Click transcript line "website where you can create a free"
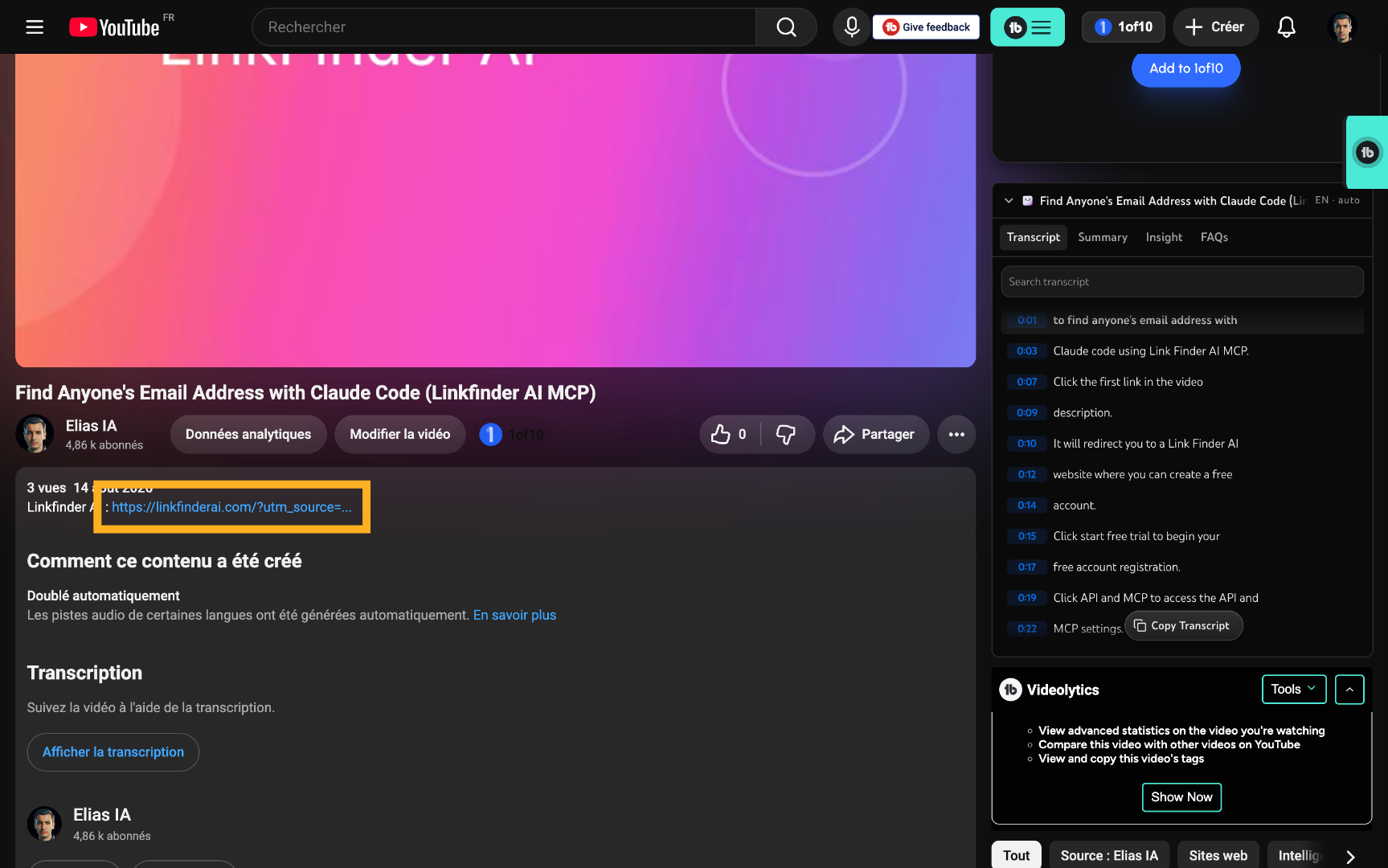Screen dimensions: 1388x868 tap(1142, 475)
